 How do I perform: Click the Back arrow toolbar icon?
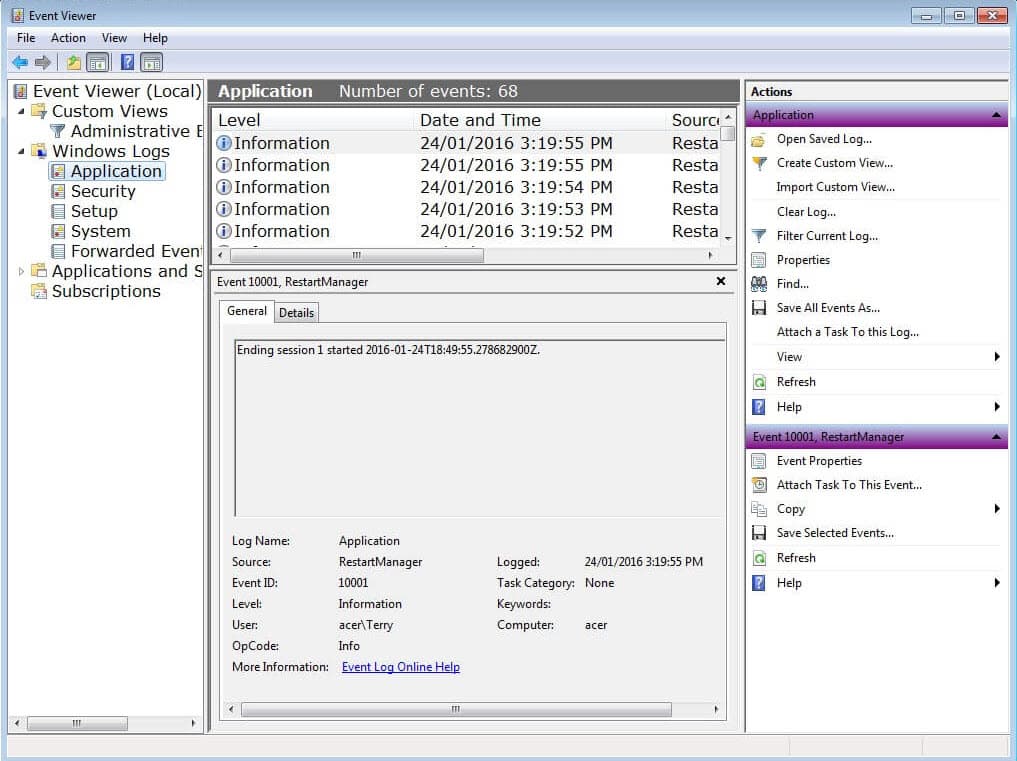pyautogui.click(x=20, y=62)
